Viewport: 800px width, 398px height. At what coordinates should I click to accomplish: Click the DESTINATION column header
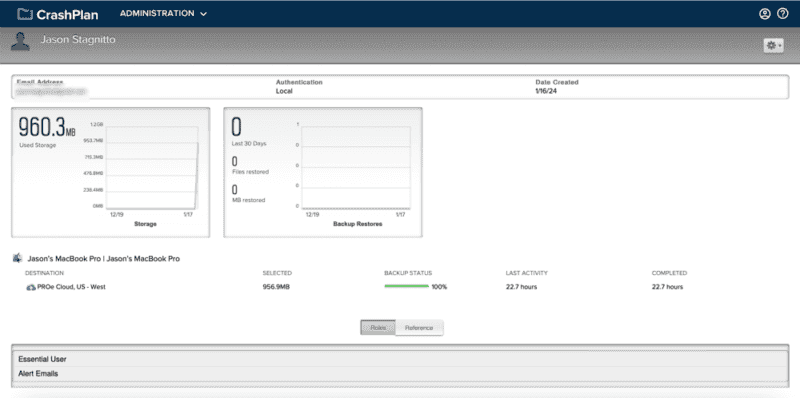[x=44, y=273]
